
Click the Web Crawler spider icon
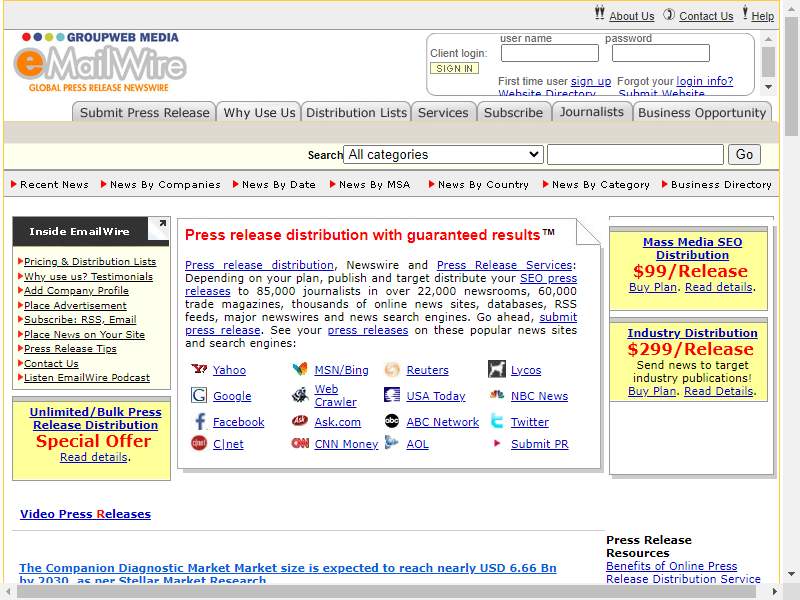tap(300, 394)
